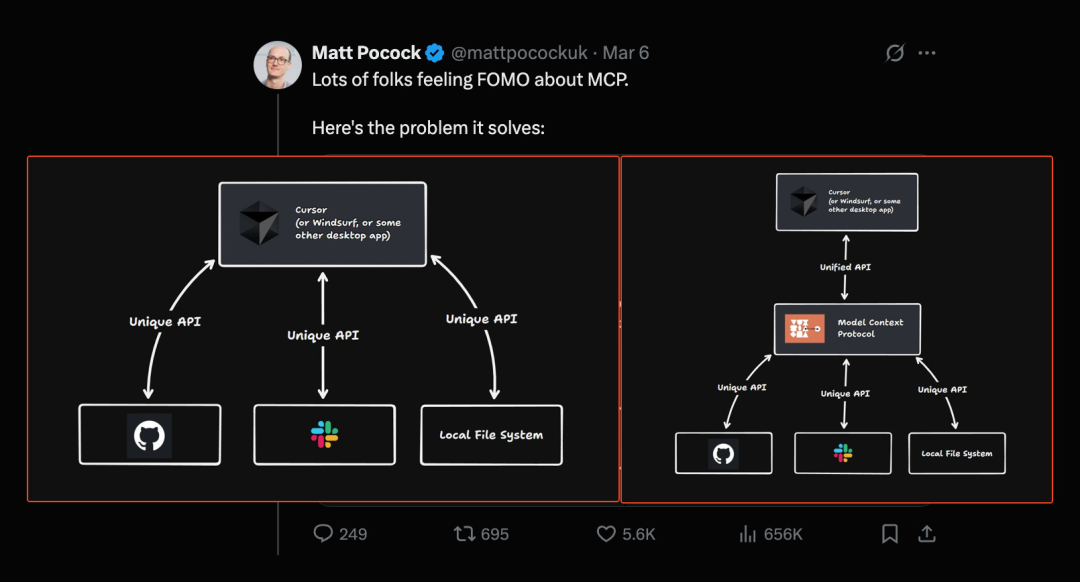
Task: Click the blue verified badge
Action: pos(435,53)
